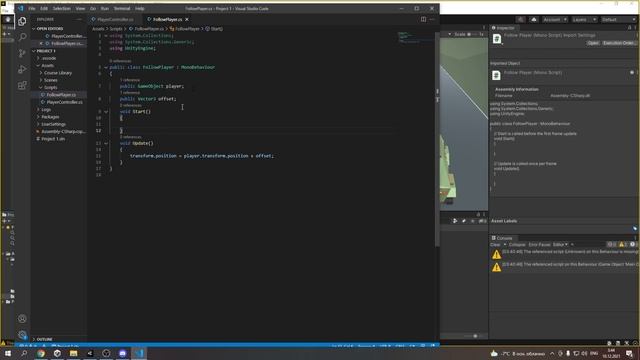
Task: Open PlayerController.cs in the Scripts folder tree
Action: [64, 102]
